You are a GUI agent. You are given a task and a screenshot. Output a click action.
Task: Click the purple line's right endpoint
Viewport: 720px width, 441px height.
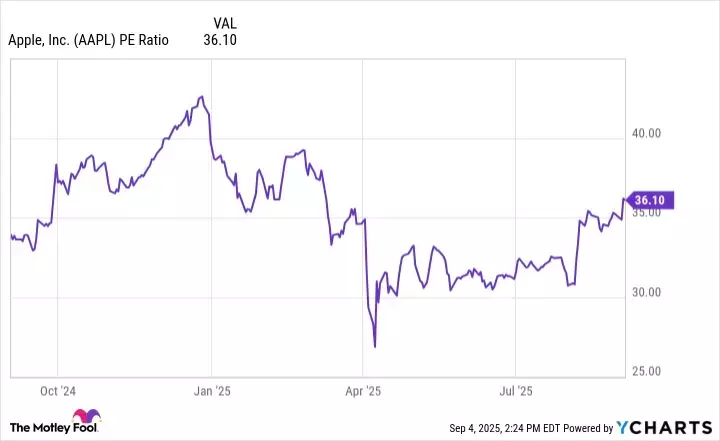point(625,199)
